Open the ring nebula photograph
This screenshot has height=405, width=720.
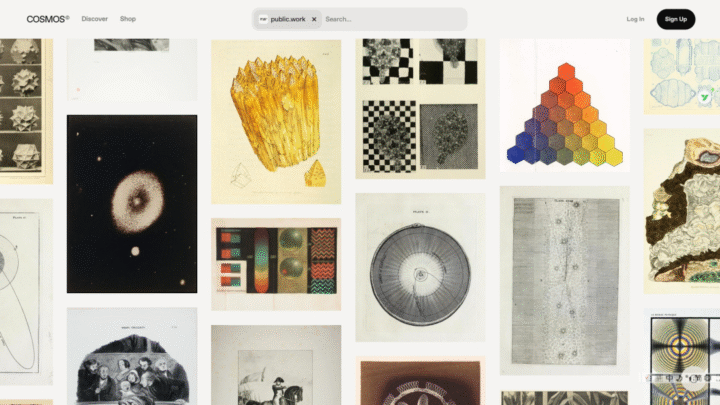pyautogui.click(x=132, y=204)
